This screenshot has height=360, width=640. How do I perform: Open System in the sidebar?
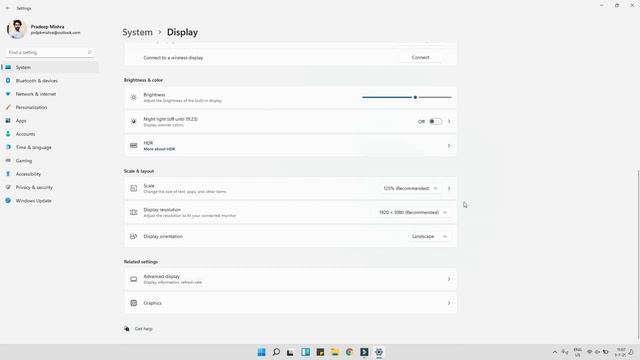tap(50, 67)
